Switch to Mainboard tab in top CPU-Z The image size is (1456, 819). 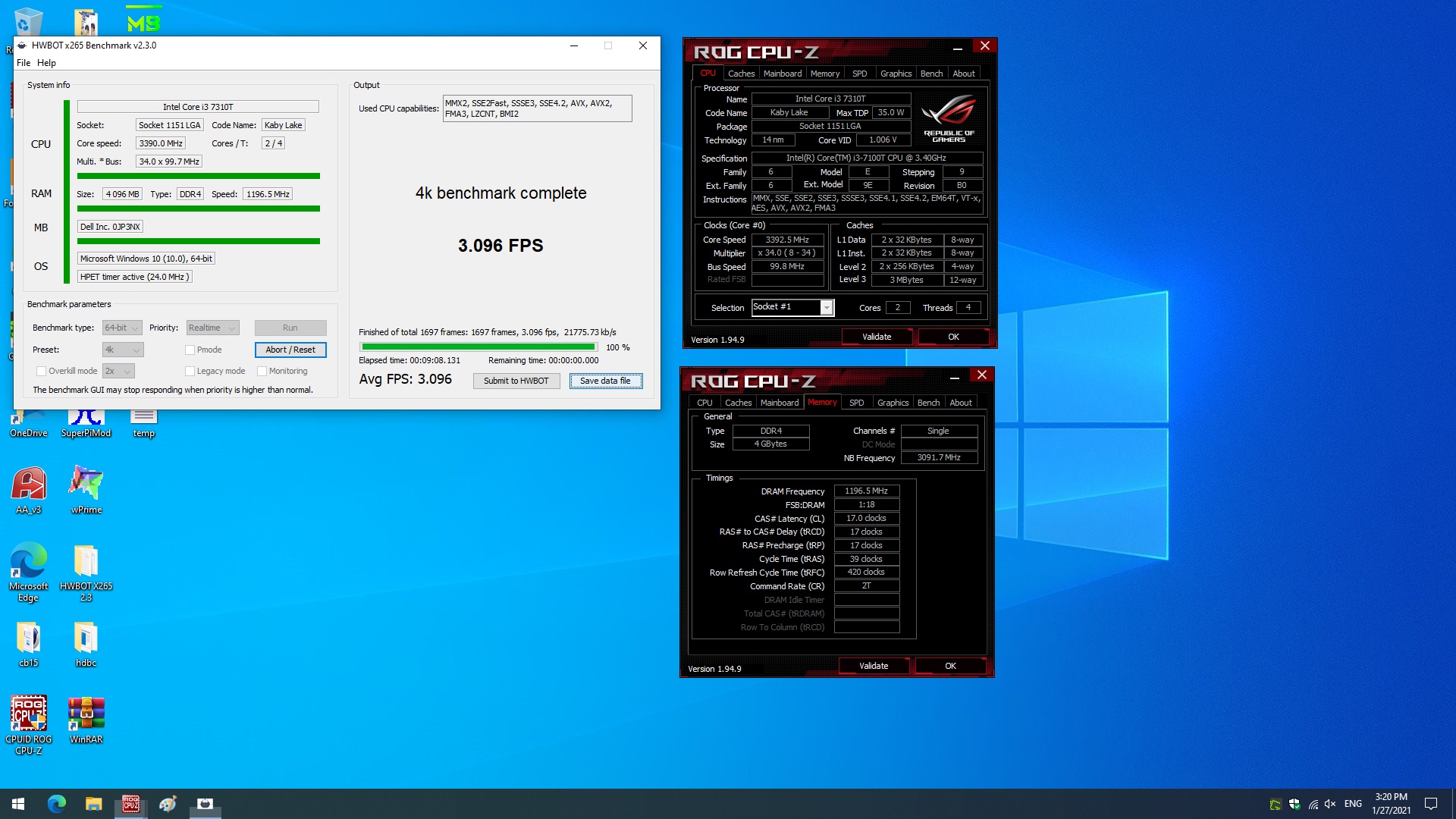(x=783, y=74)
